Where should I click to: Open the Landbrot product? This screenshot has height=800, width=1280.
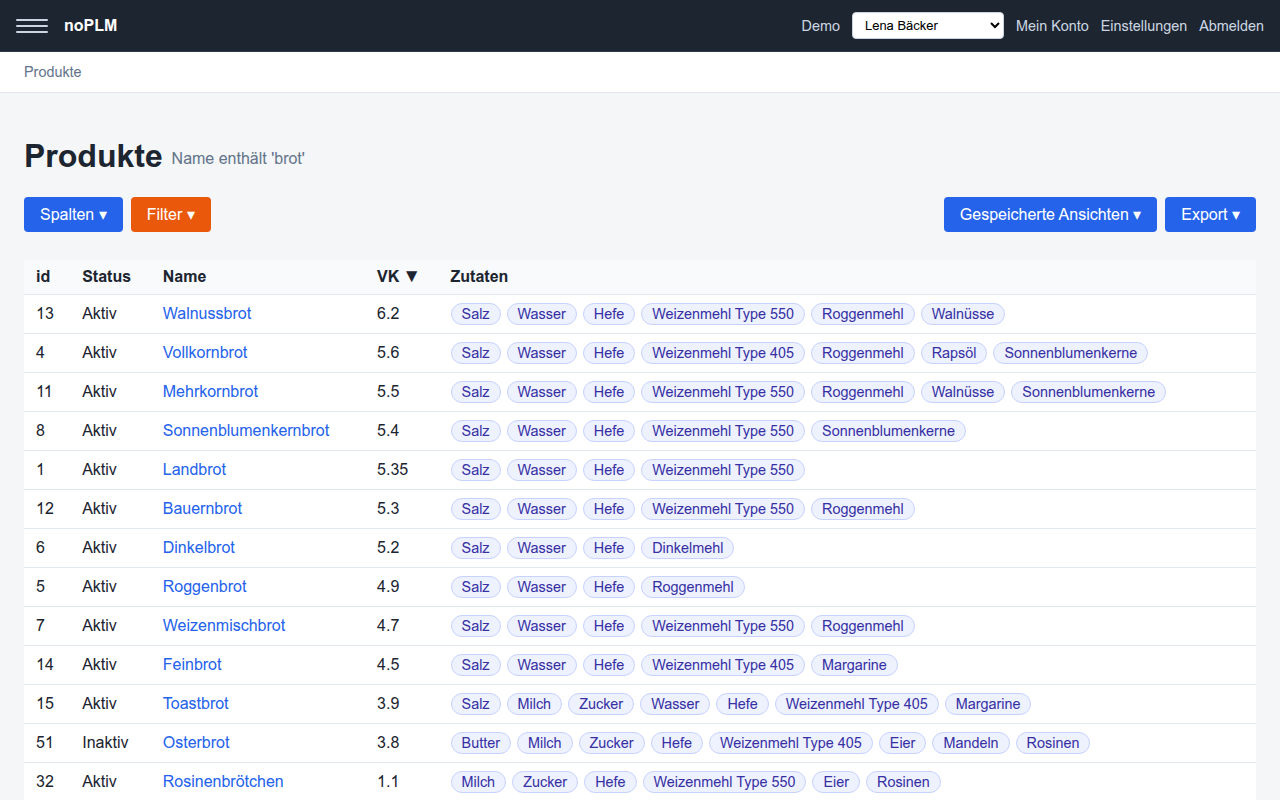(194, 469)
